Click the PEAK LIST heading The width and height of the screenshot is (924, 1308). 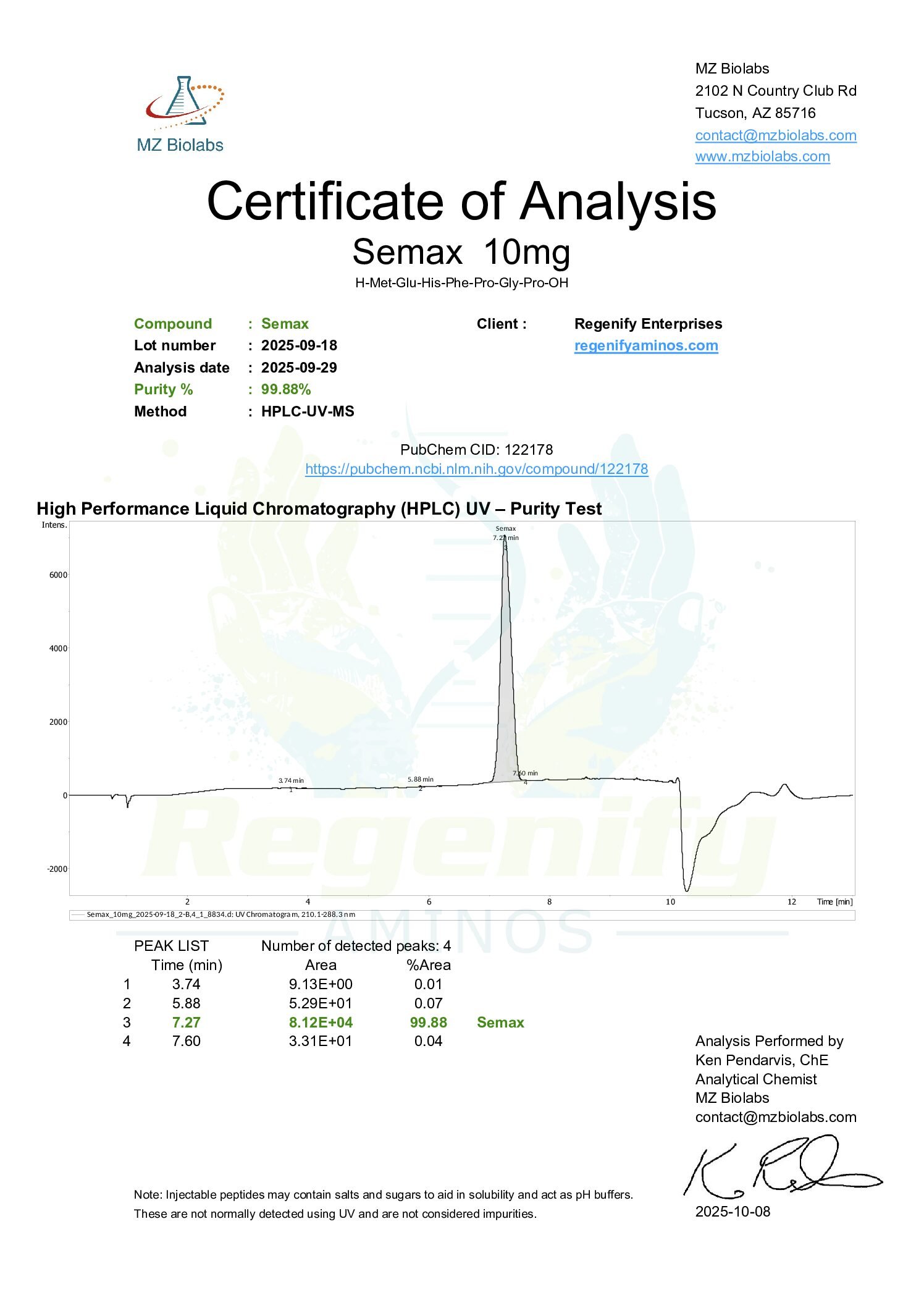click(x=171, y=946)
